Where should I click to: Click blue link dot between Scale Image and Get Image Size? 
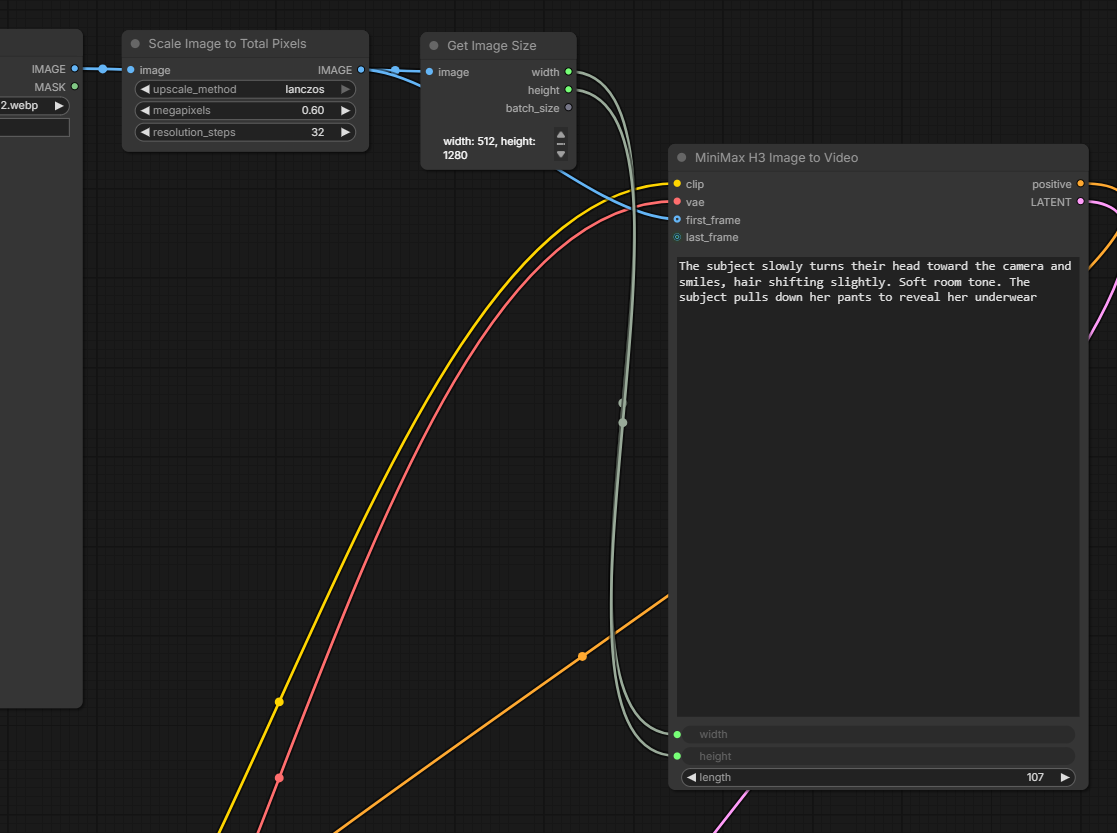point(395,70)
